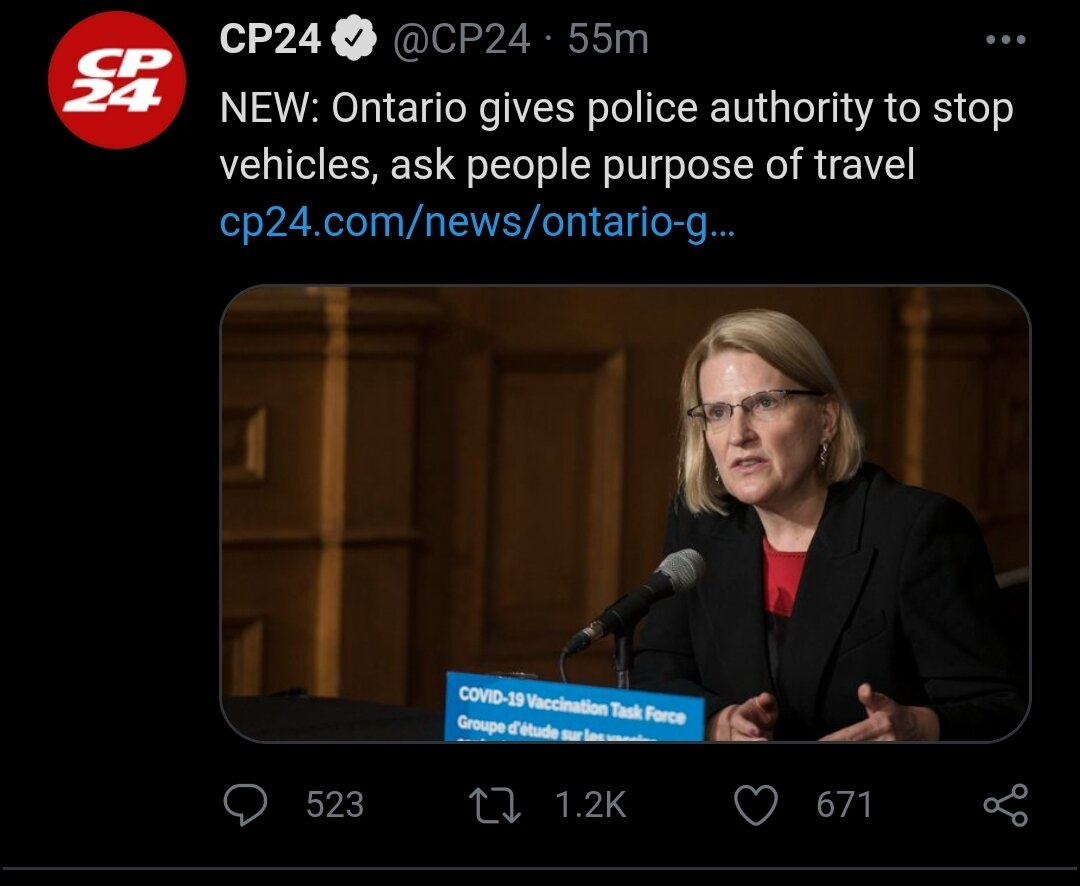Click the 523 replies count

point(335,805)
